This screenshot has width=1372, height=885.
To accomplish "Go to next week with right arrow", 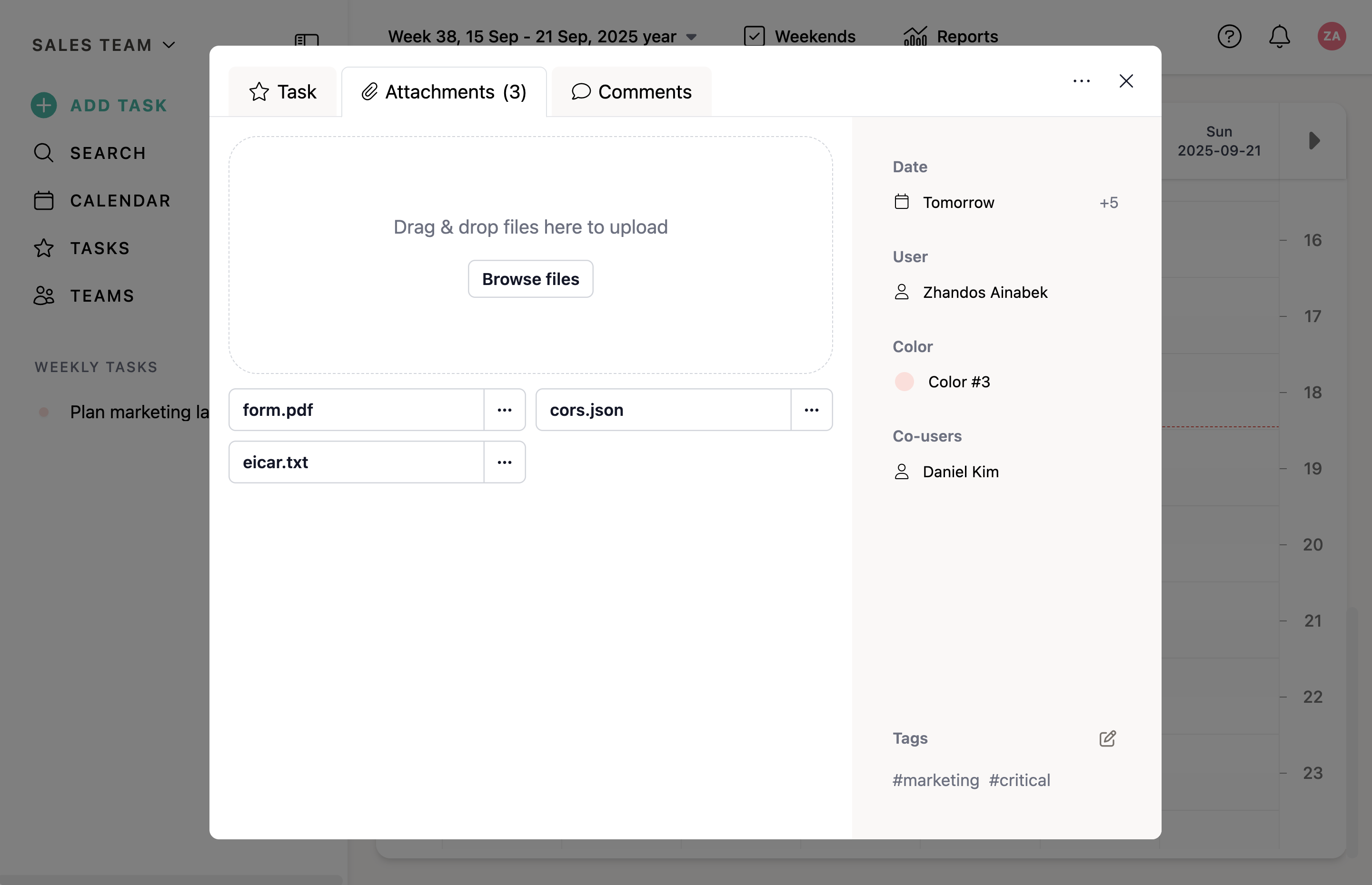I will (1314, 141).
